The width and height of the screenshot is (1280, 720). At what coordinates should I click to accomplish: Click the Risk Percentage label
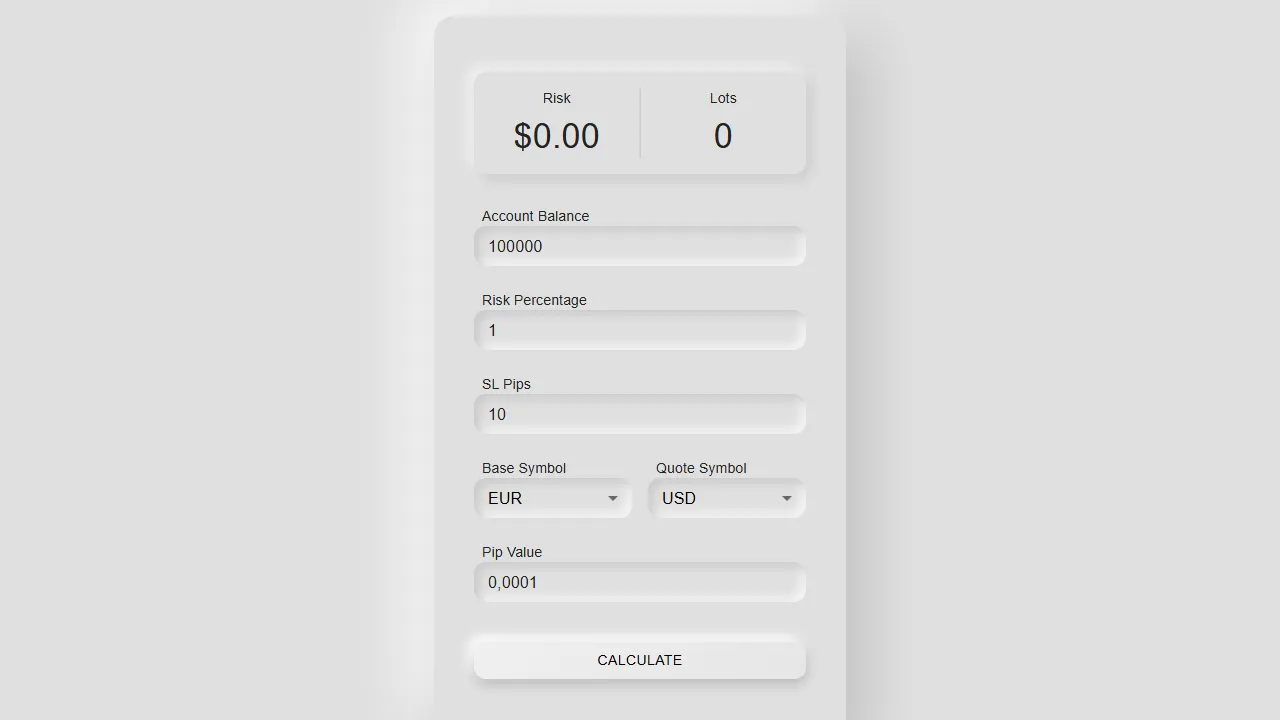534,300
